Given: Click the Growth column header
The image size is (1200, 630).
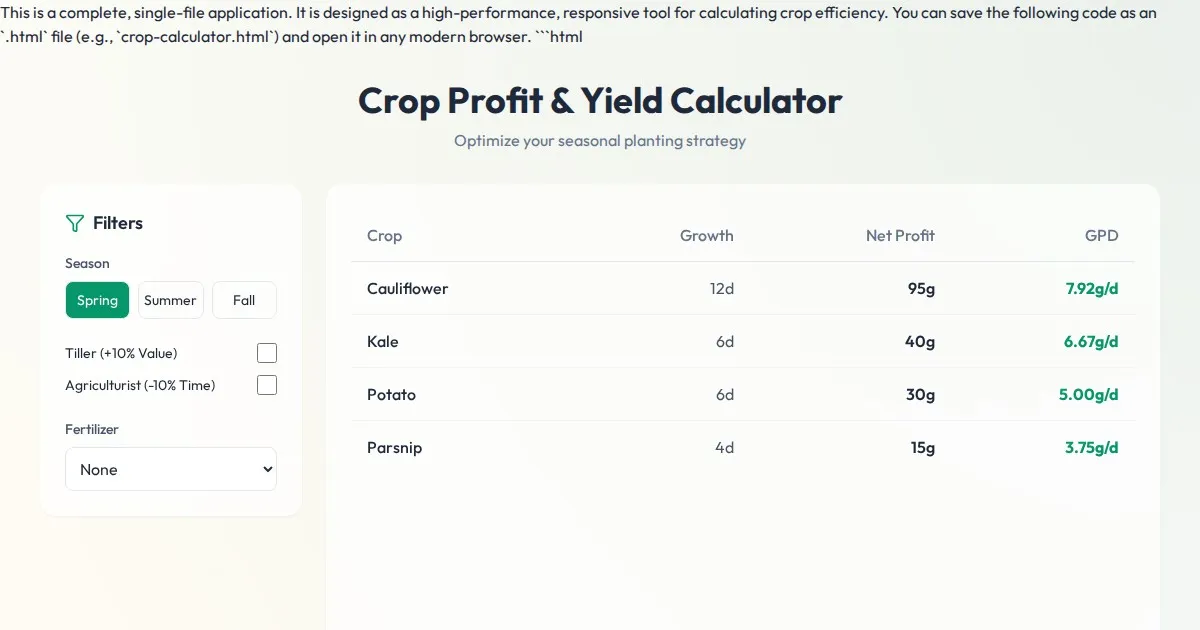Looking at the screenshot, I should (x=706, y=236).
